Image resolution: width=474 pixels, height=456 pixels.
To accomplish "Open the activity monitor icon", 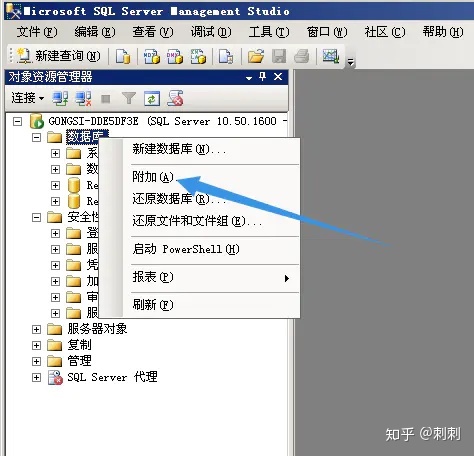I will coord(331,56).
